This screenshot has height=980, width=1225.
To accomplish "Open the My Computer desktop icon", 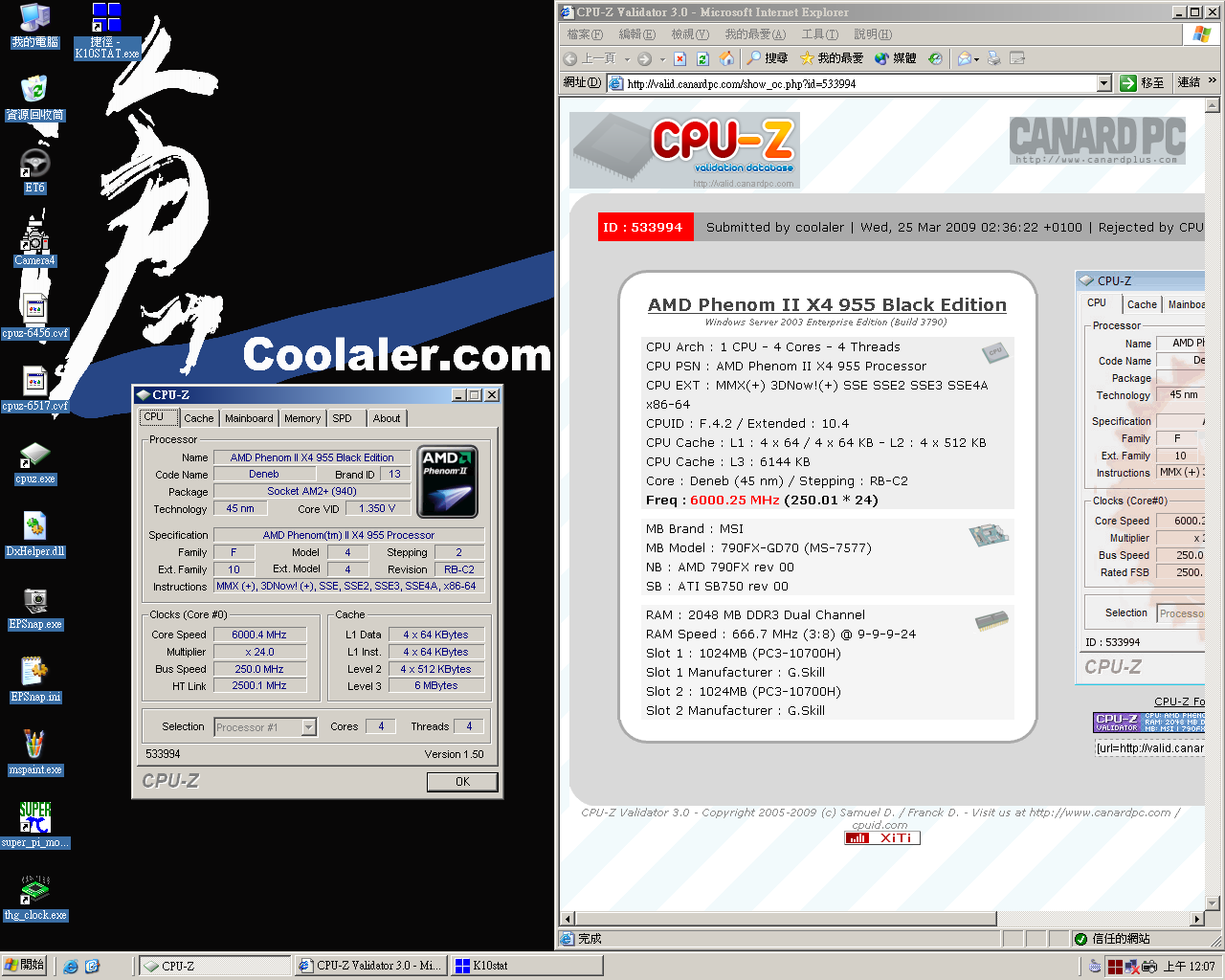I will point(35,25).
